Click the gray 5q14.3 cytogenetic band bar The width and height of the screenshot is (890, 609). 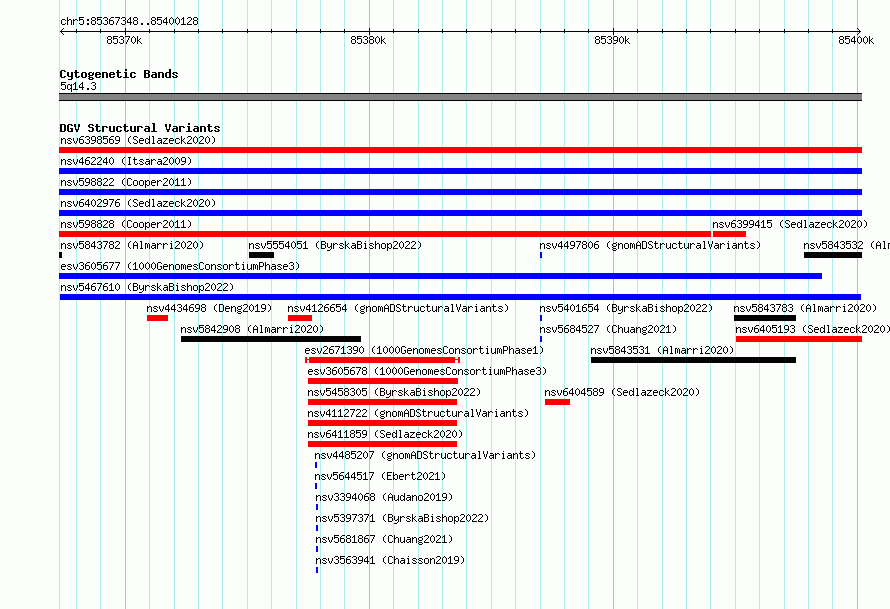coord(460,97)
